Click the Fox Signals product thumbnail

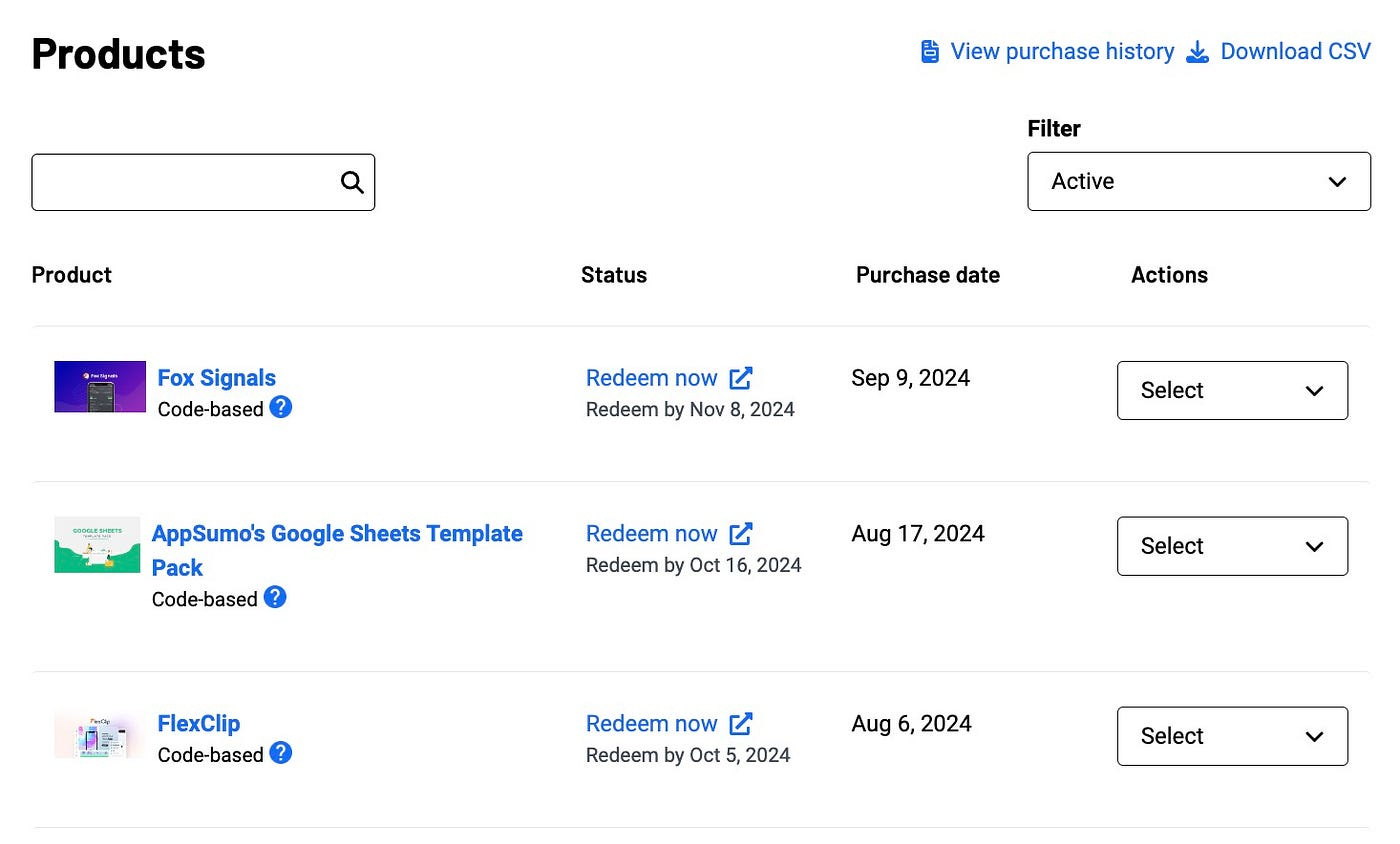(100, 387)
